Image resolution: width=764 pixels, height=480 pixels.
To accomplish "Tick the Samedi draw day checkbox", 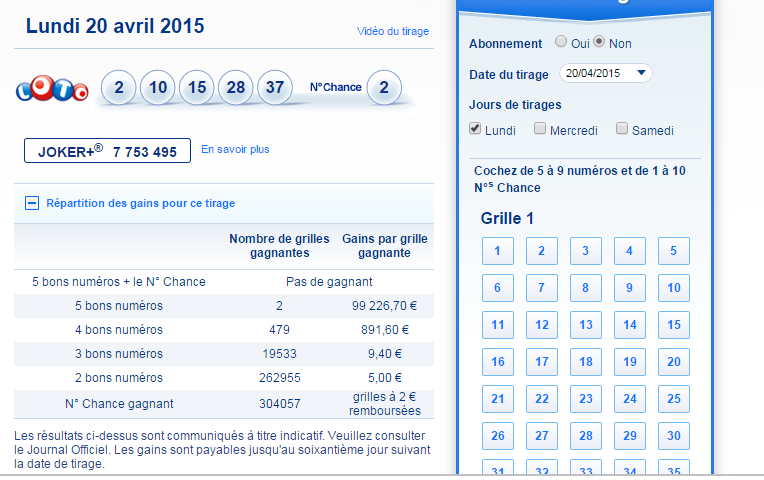I will [x=622, y=129].
